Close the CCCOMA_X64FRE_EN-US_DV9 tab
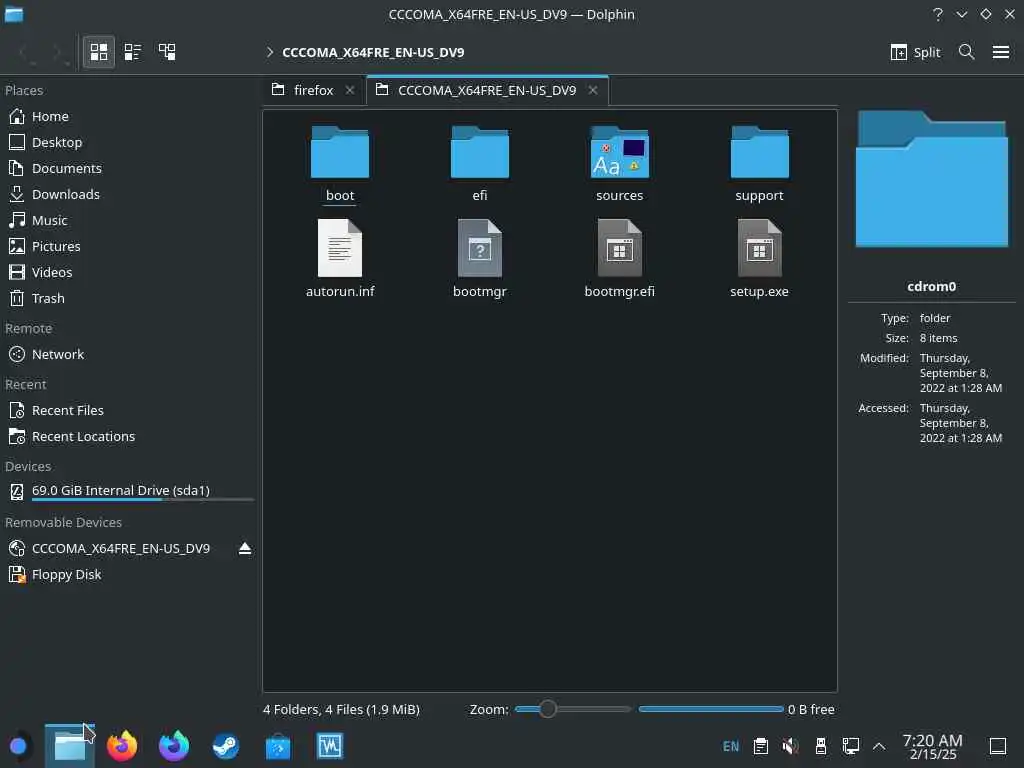This screenshot has height=768, width=1024. [593, 90]
